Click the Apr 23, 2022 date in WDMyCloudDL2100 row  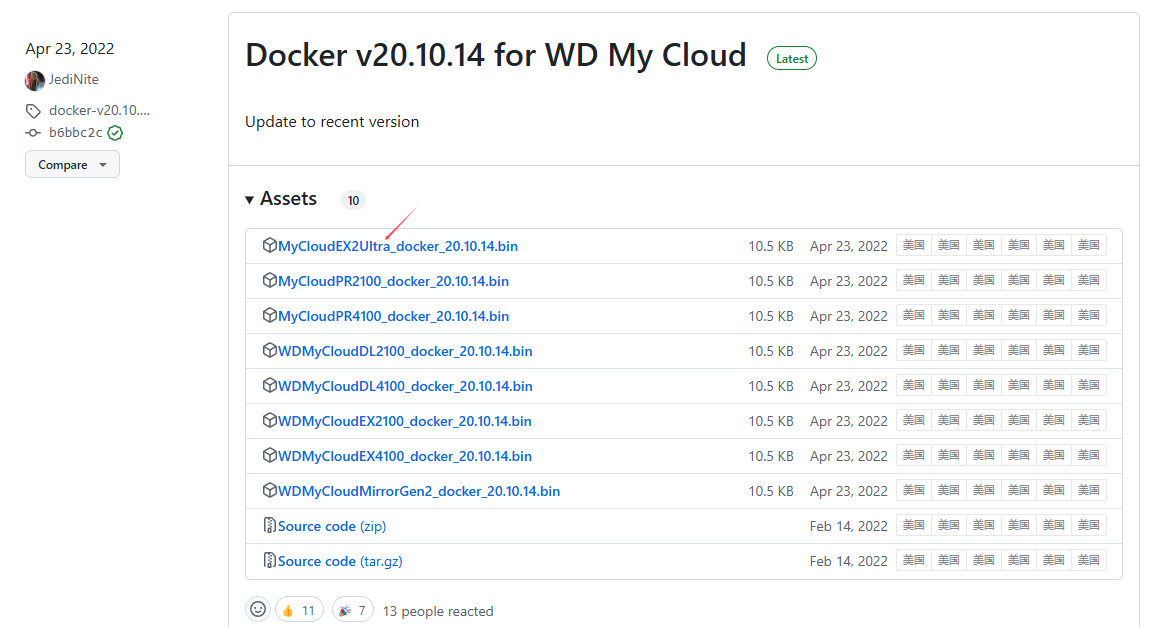point(849,351)
